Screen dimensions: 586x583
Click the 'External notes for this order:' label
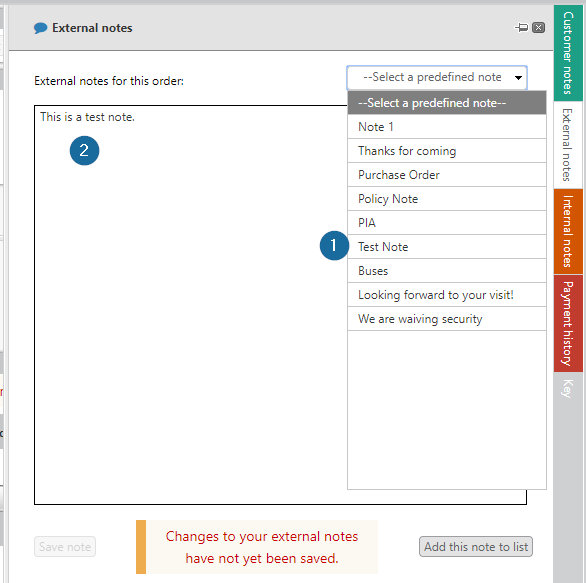[x=109, y=81]
